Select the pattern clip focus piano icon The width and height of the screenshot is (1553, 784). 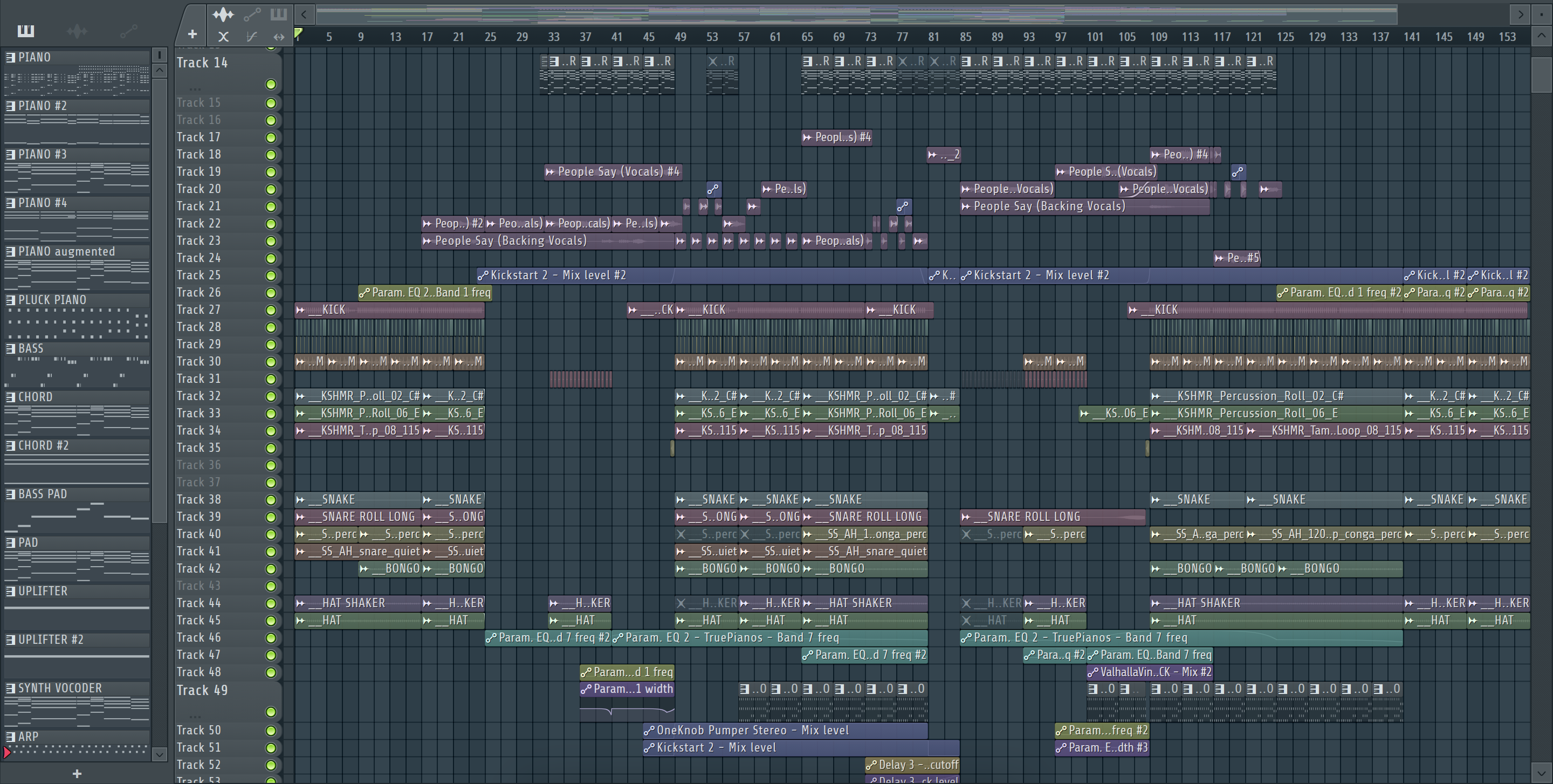point(279,14)
